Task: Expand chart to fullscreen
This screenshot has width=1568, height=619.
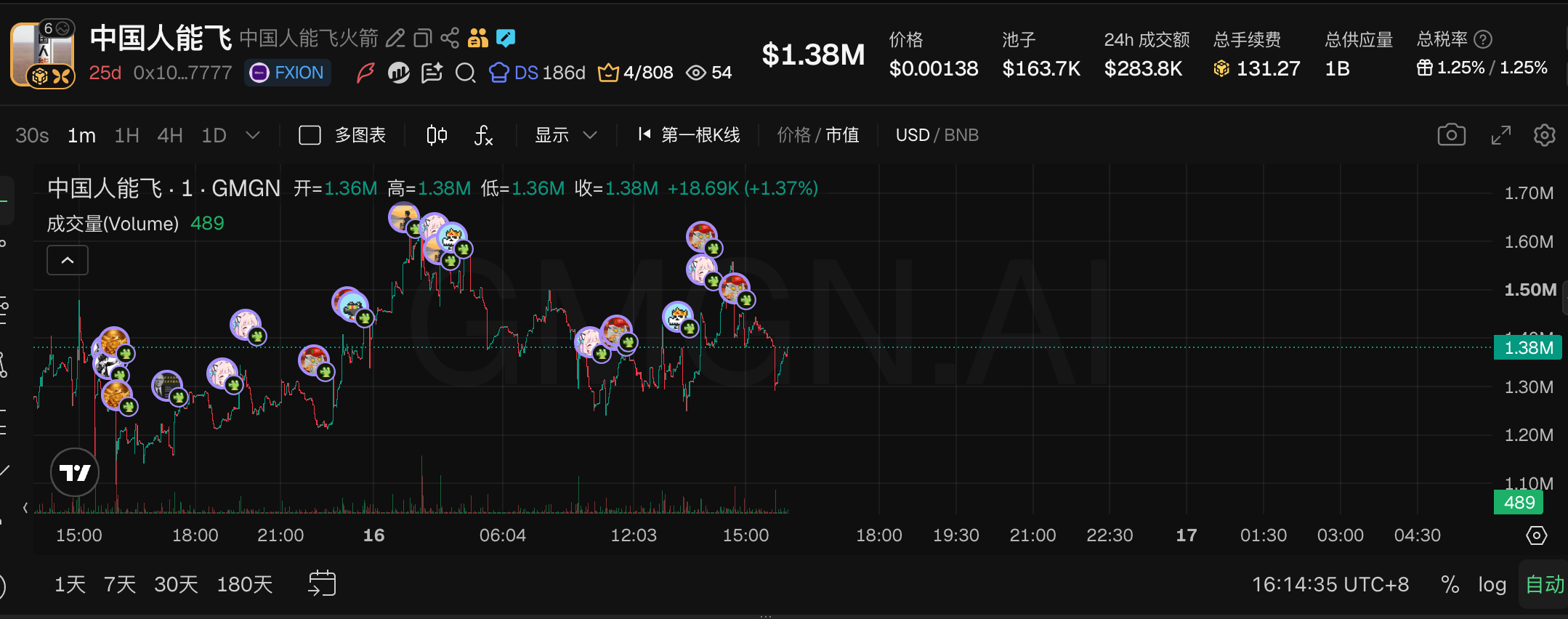Action: [1500, 135]
